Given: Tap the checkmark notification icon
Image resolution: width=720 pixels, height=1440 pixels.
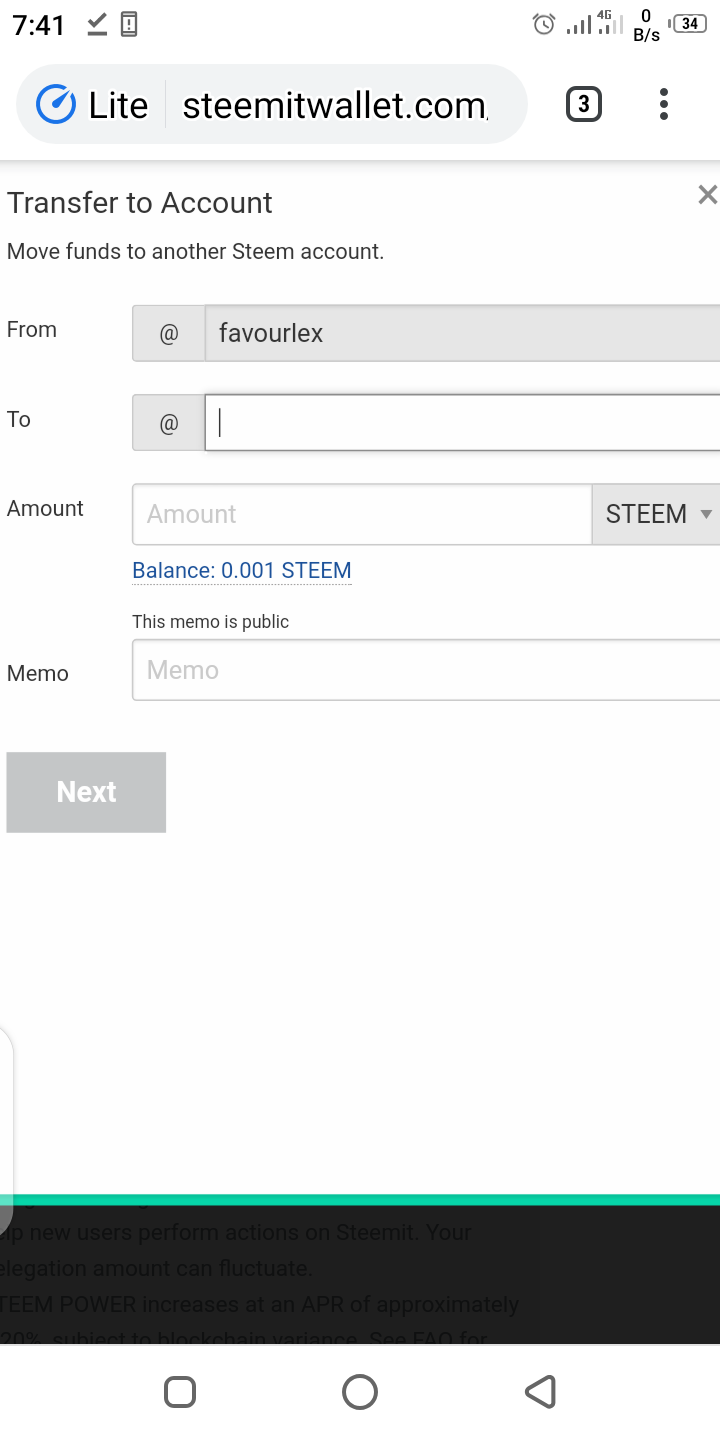Looking at the screenshot, I should click(x=97, y=24).
